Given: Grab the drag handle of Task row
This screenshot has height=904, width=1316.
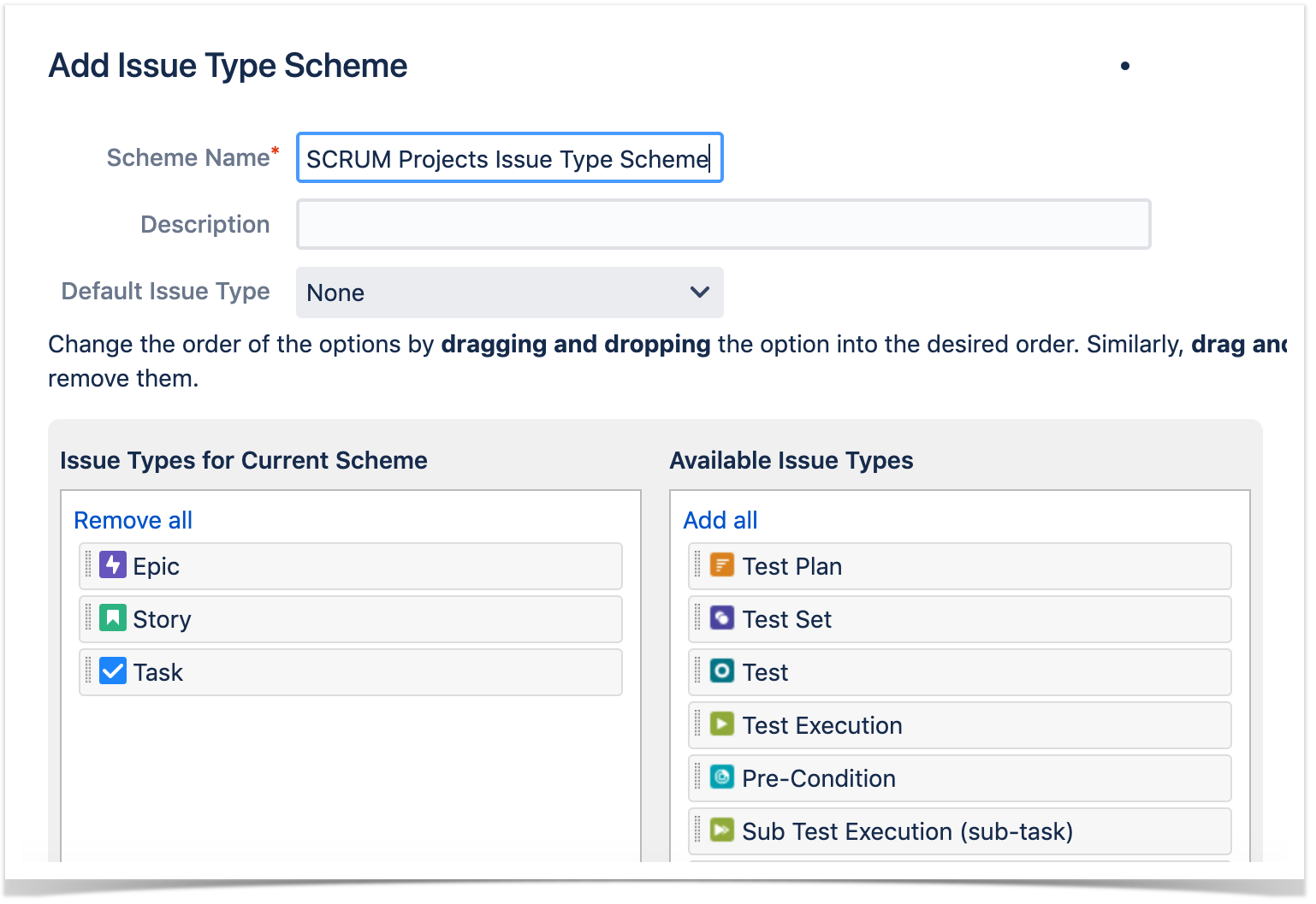Looking at the screenshot, I should (88, 671).
